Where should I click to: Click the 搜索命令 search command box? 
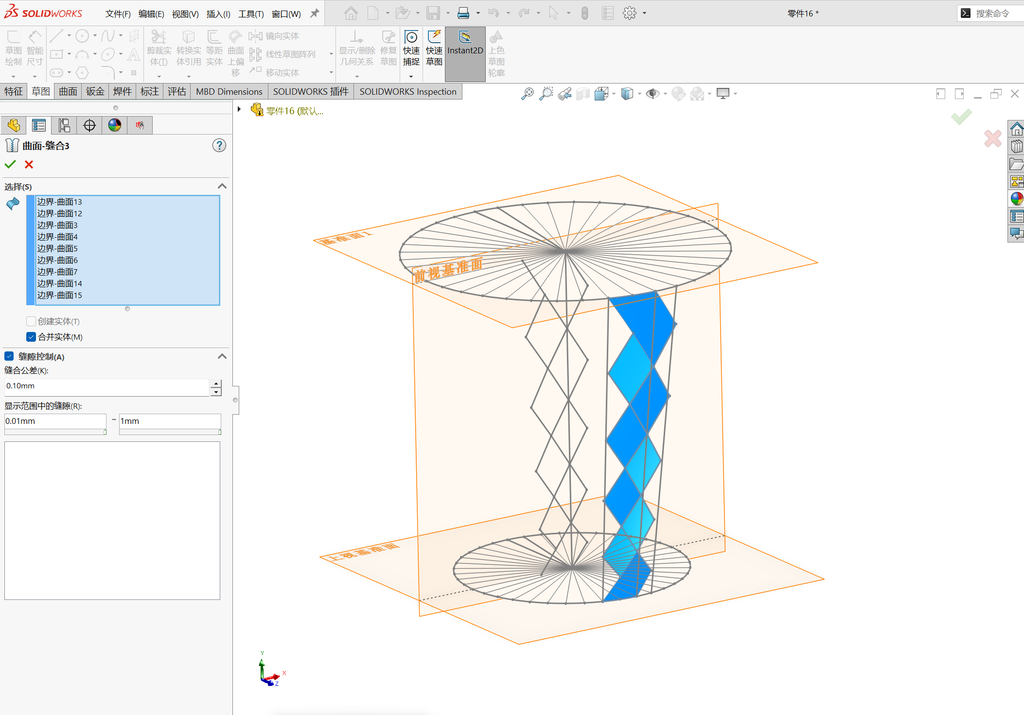click(993, 13)
